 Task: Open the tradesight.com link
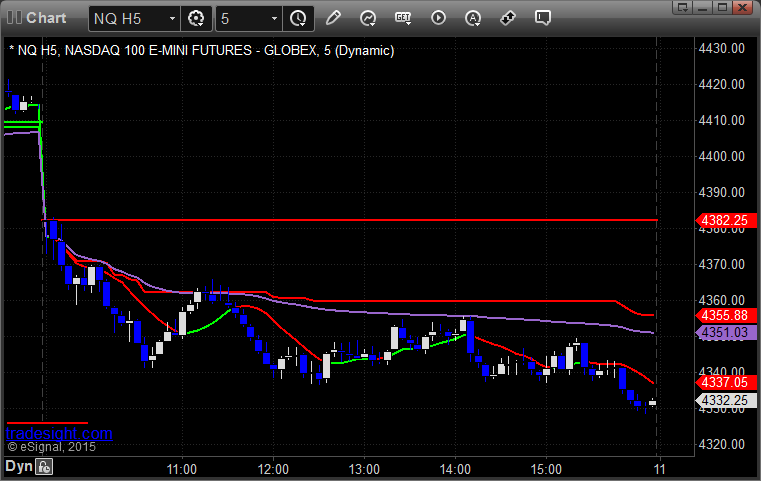(x=59, y=433)
